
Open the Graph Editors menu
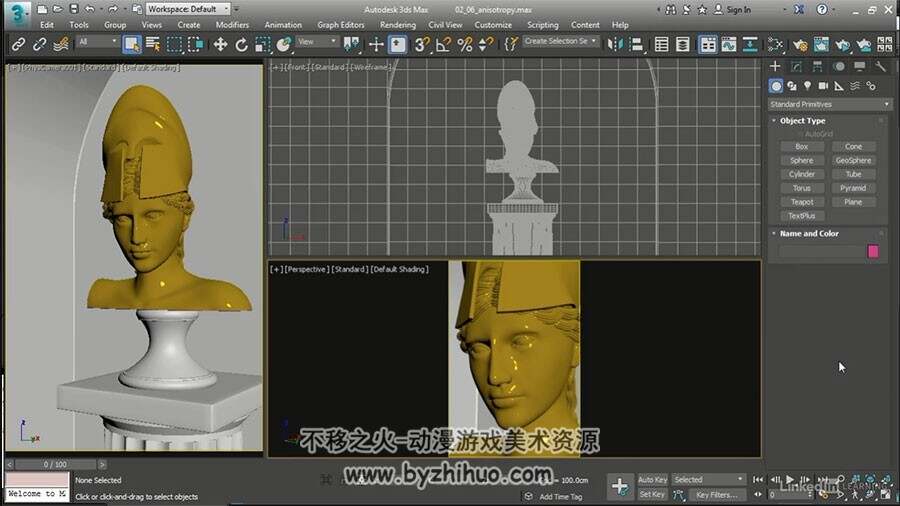click(341, 25)
